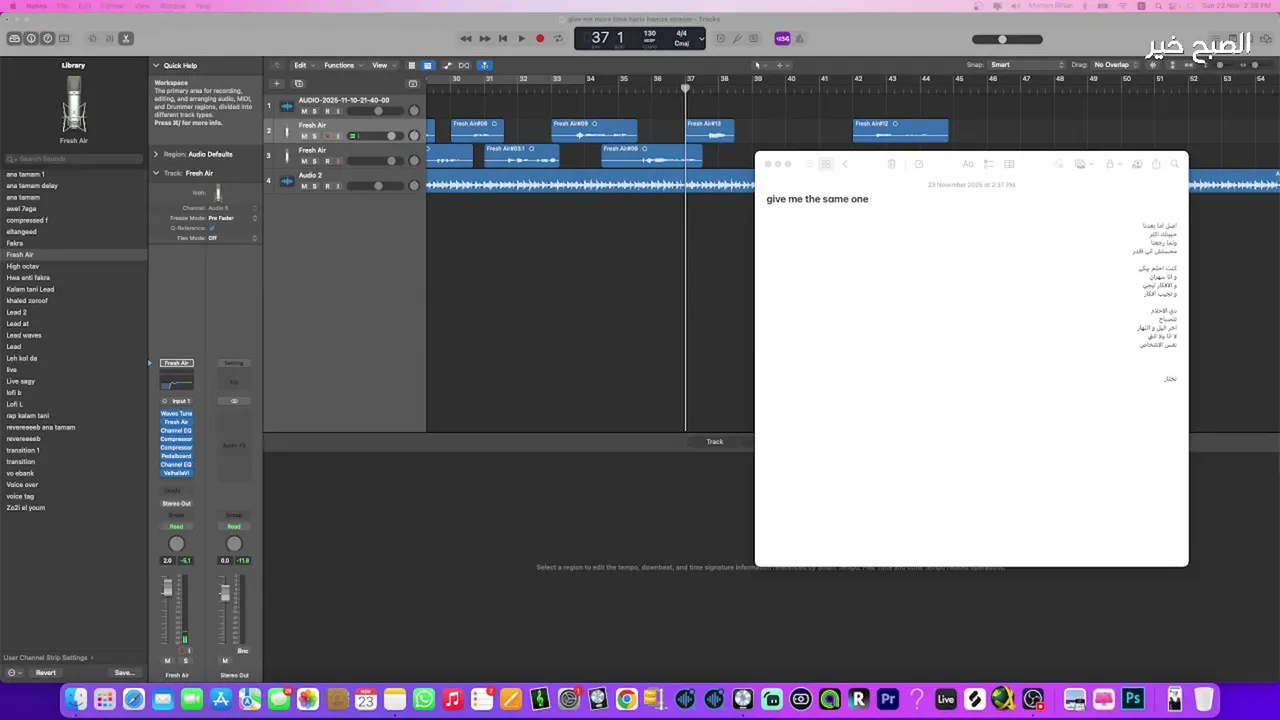Collapse the Quick Help section
1280x720 pixels.
[156, 65]
